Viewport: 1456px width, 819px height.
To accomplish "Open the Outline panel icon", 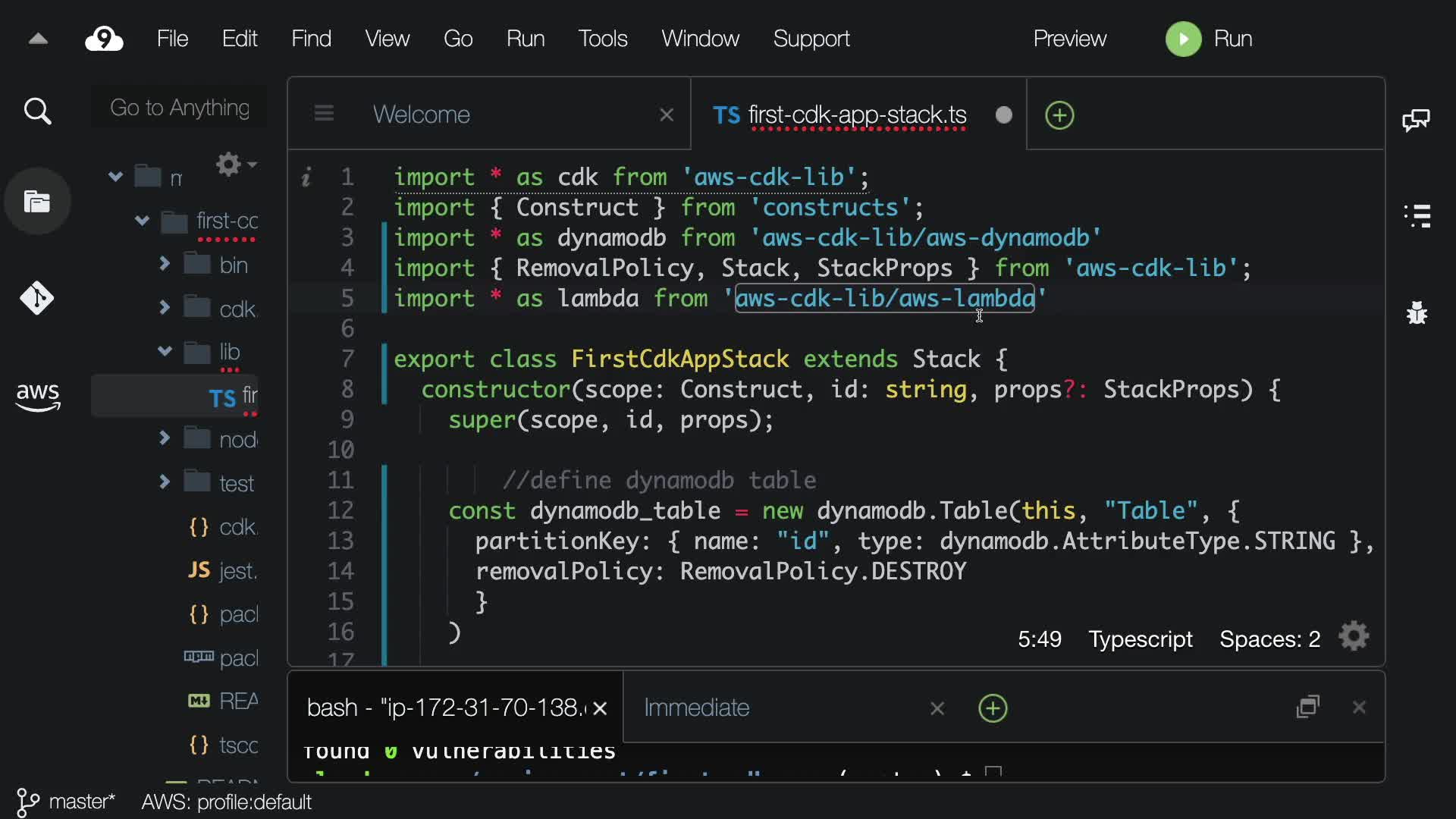I will point(1417,216).
